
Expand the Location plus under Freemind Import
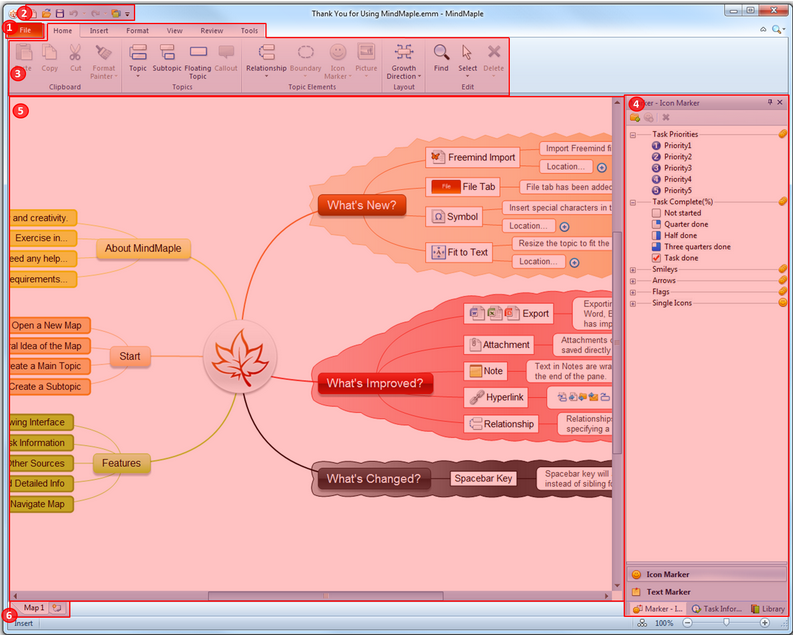pyautogui.click(x=602, y=167)
